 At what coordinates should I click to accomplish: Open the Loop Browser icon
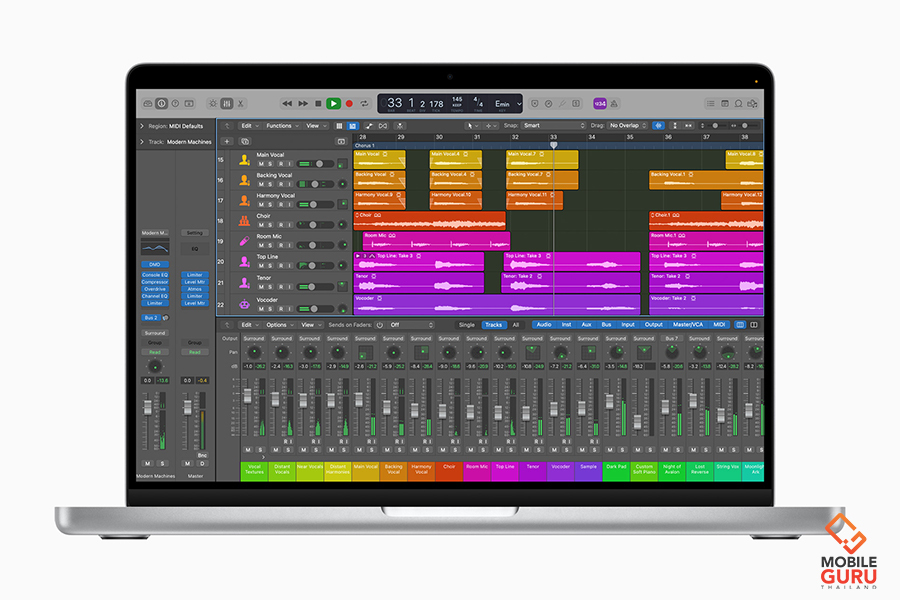[x=739, y=104]
